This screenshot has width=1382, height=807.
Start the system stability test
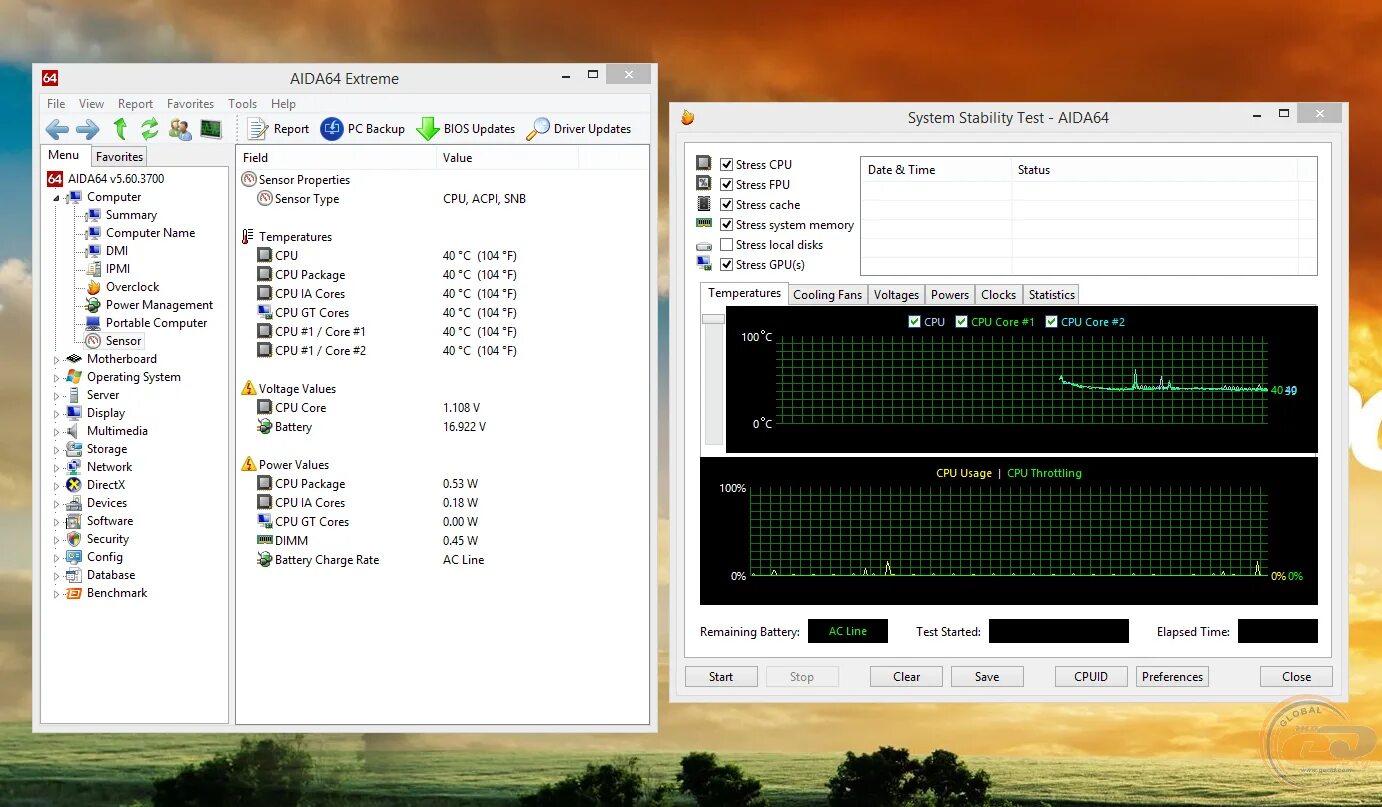click(721, 677)
